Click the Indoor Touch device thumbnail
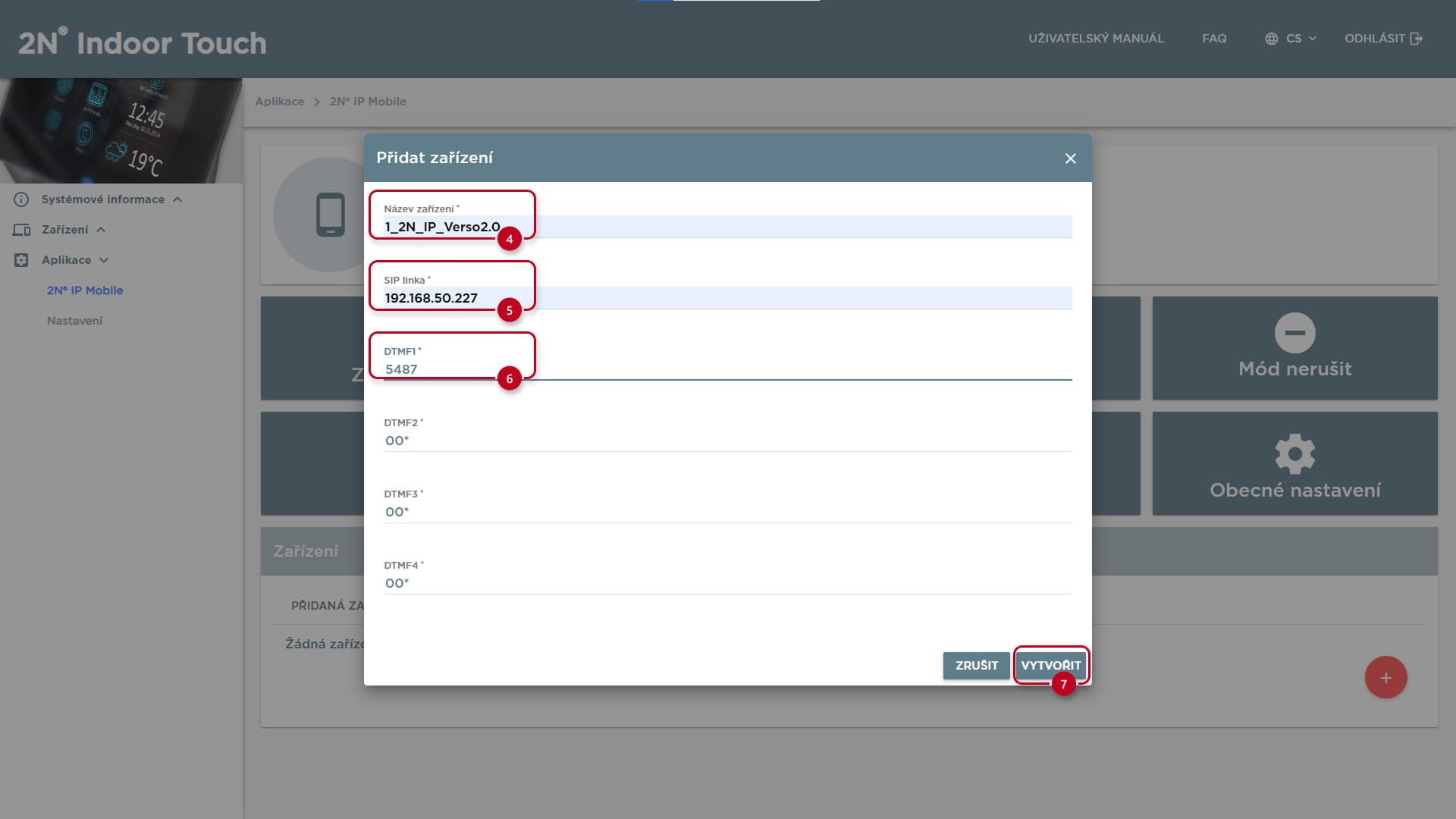The width and height of the screenshot is (1456, 819). point(121,130)
